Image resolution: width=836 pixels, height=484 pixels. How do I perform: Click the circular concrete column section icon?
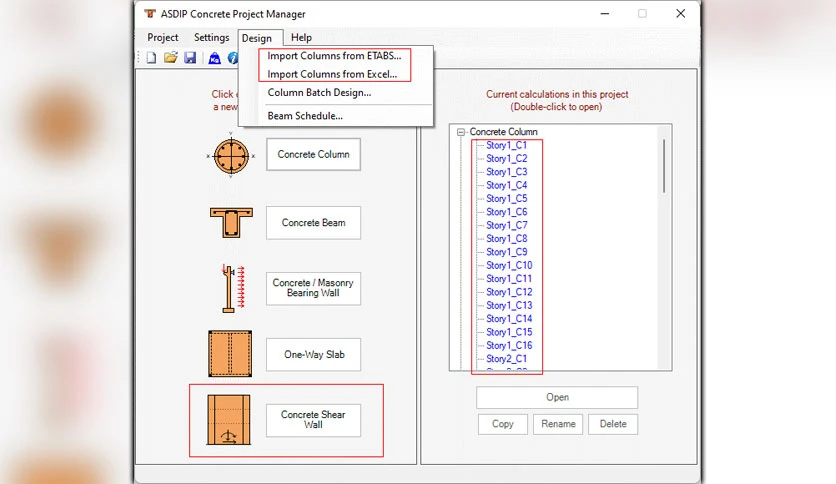[x=231, y=156]
